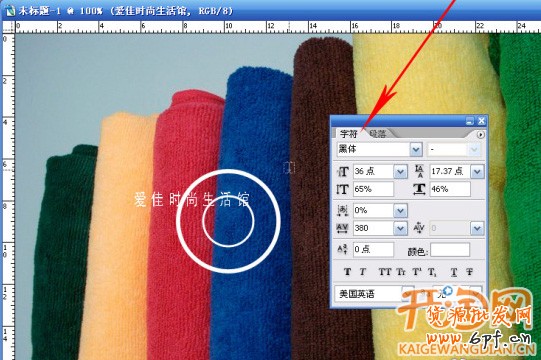Click the Strikethrough style icon
The width and height of the screenshot is (541, 360).
pos(469,272)
